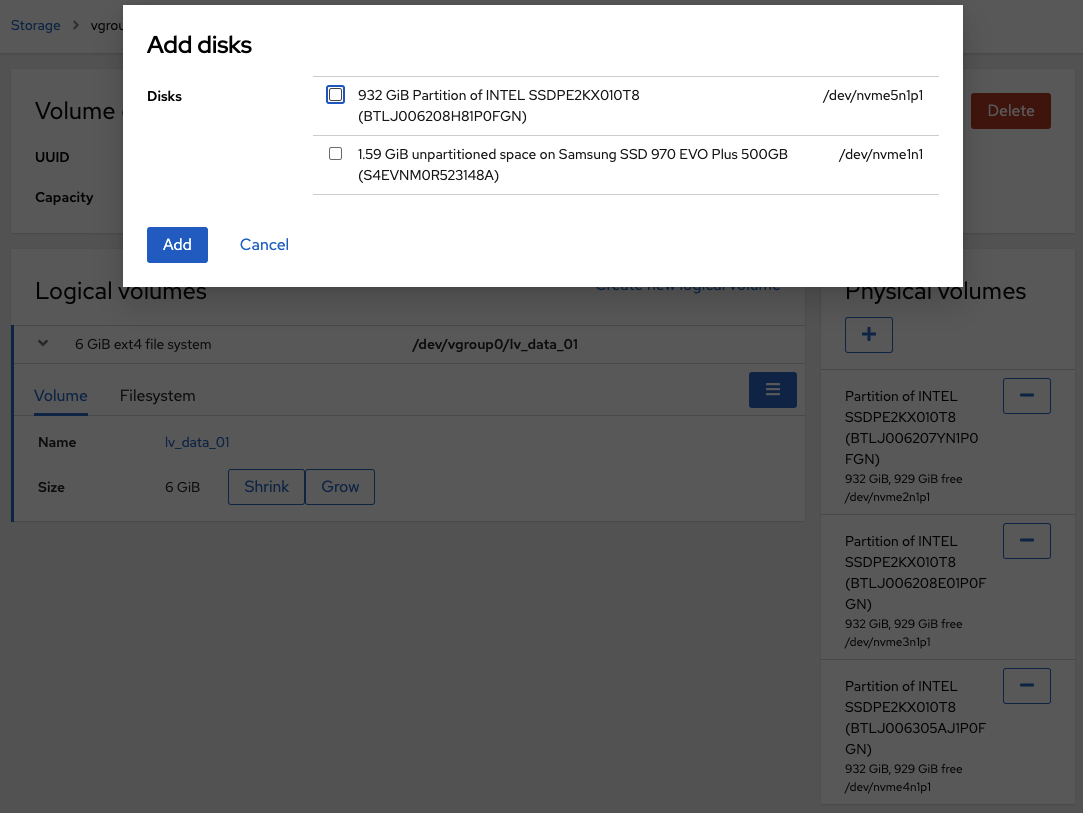Cancel the Add disks dialog
The image size is (1083, 813).
[264, 245]
